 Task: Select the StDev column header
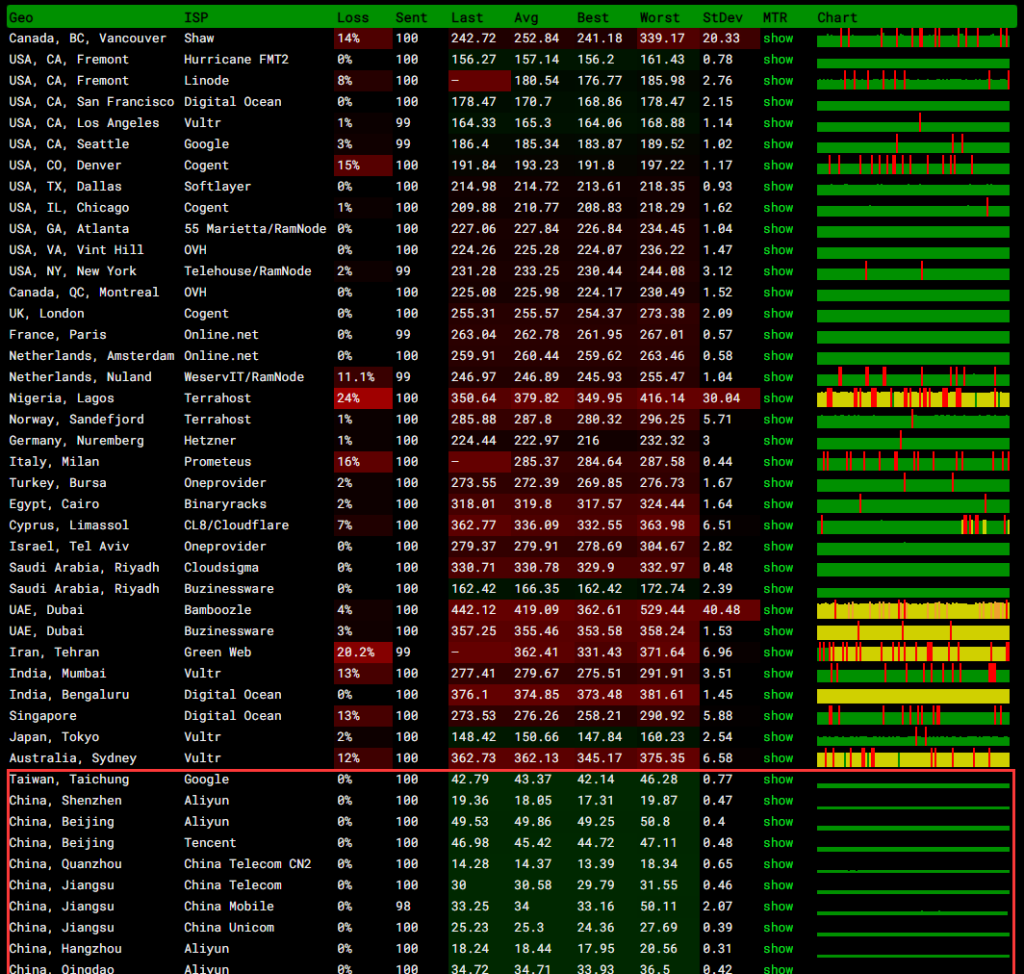(720, 17)
